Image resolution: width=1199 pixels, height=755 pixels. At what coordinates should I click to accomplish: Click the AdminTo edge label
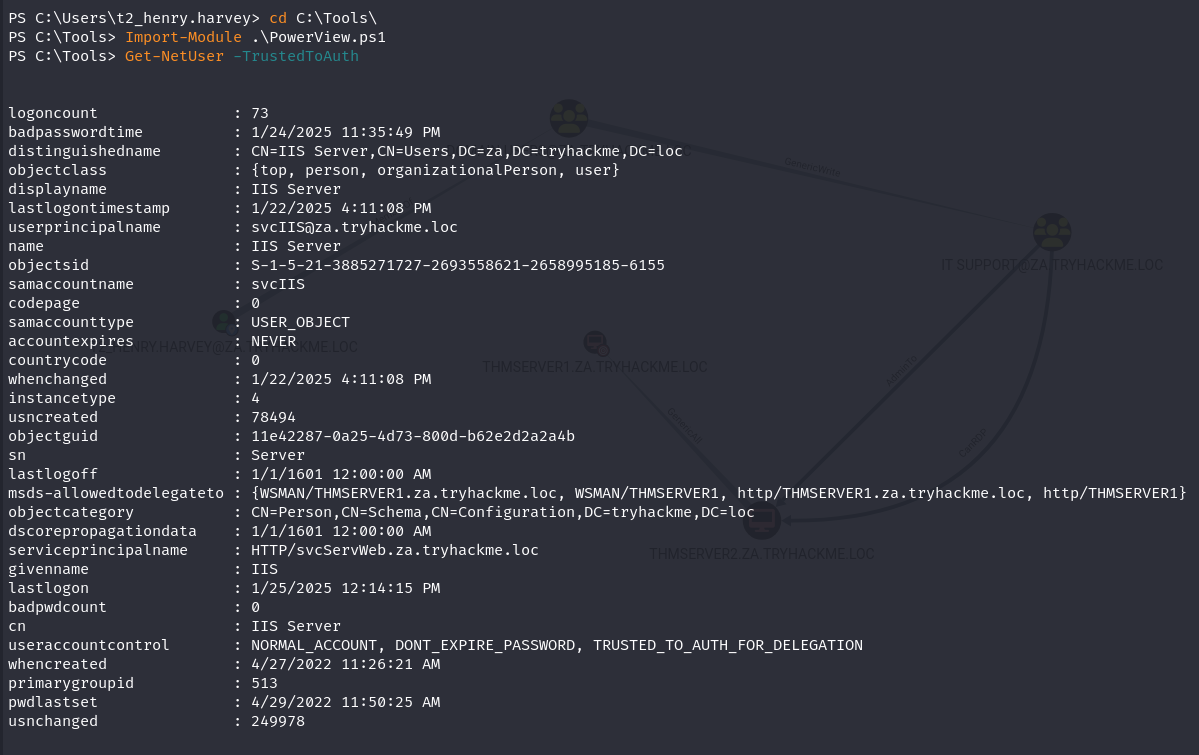(x=901, y=370)
